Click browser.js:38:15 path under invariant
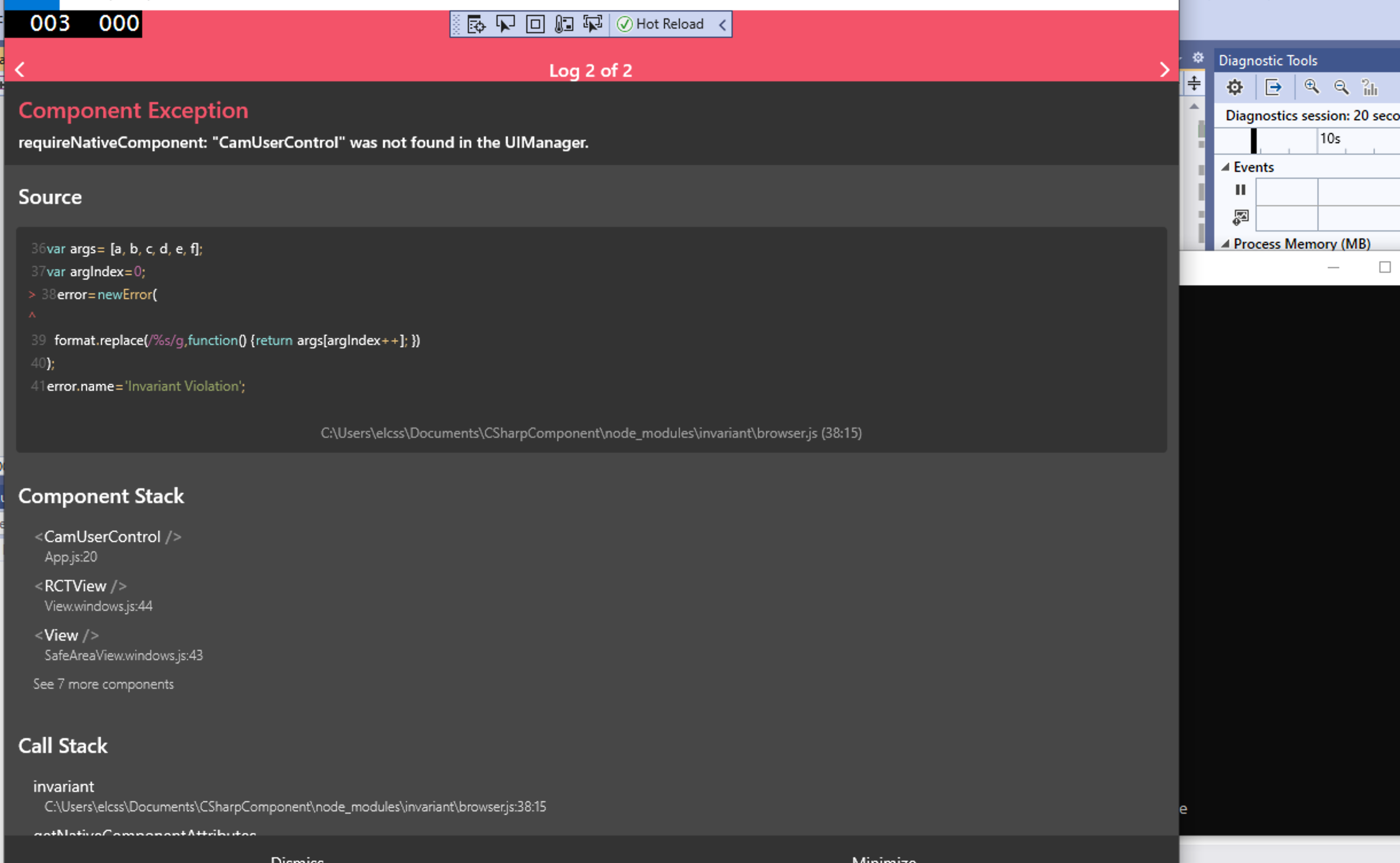 coord(295,806)
